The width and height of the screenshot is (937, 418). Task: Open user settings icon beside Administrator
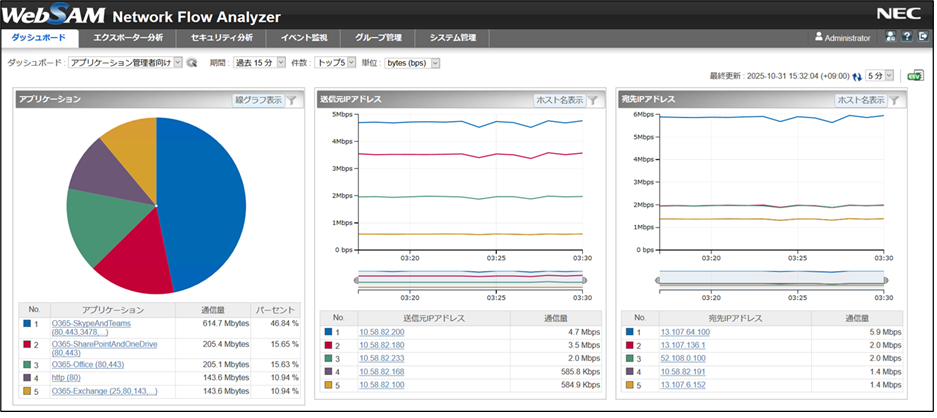[889, 37]
